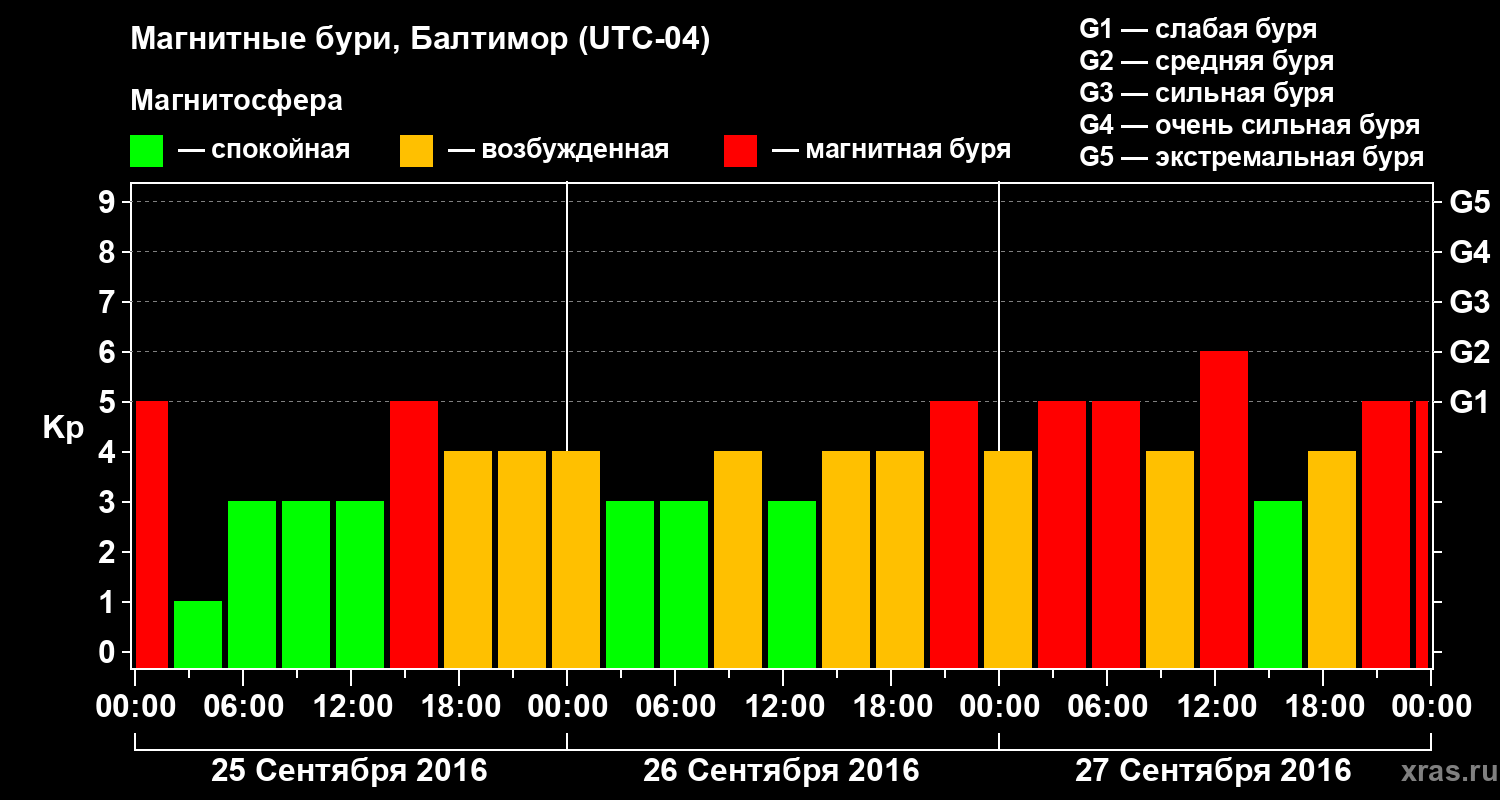Viewport: 1500px width, 800px height.
Task: Click the lone green Kp 1 bar
Action: click(198, 635)
